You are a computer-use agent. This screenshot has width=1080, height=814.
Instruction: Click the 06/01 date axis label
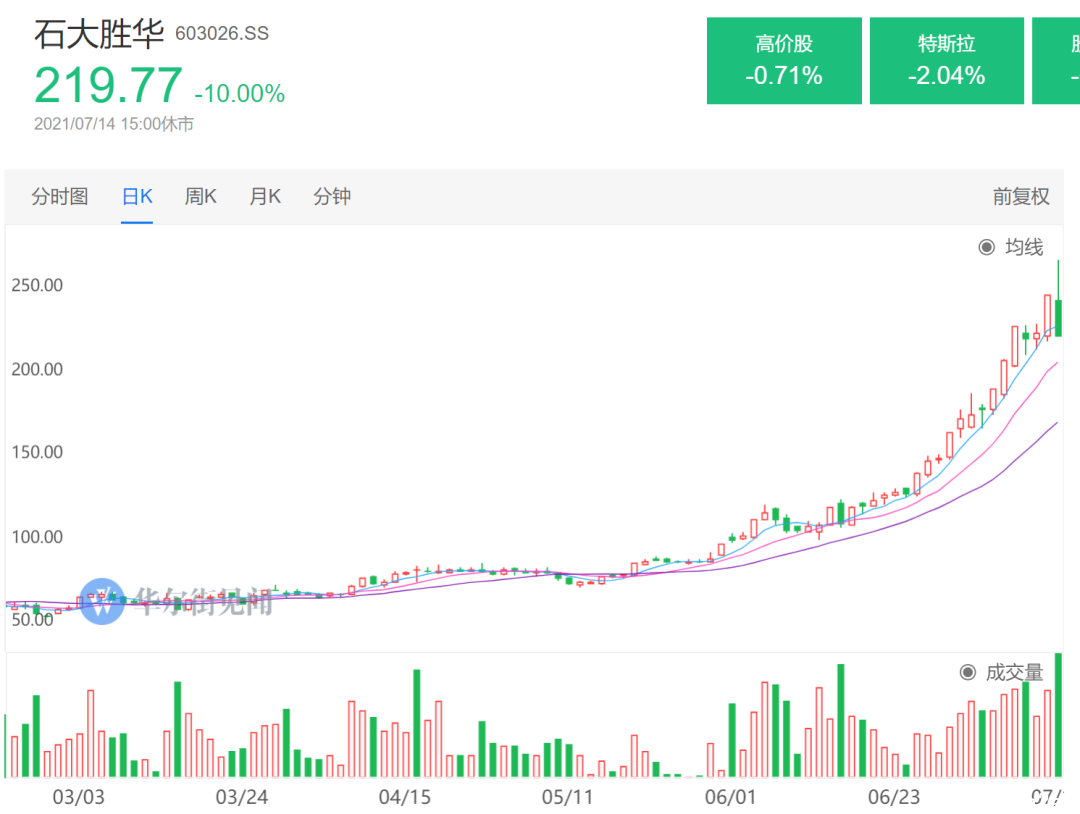[x=730, y=797]
